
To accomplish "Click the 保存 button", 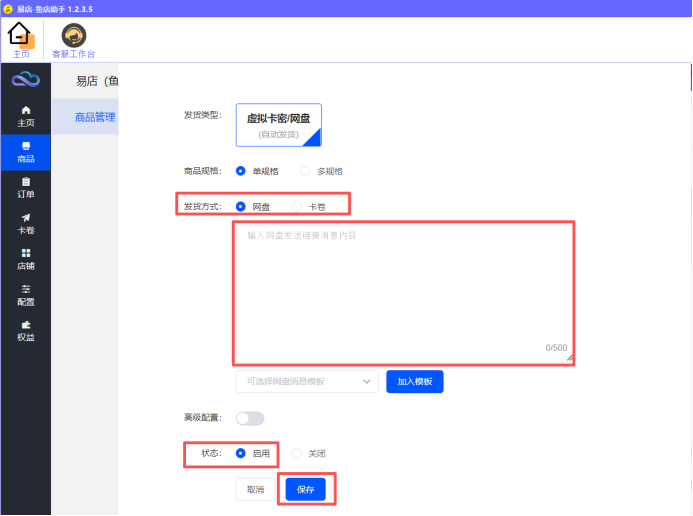I will click(306, 489).
